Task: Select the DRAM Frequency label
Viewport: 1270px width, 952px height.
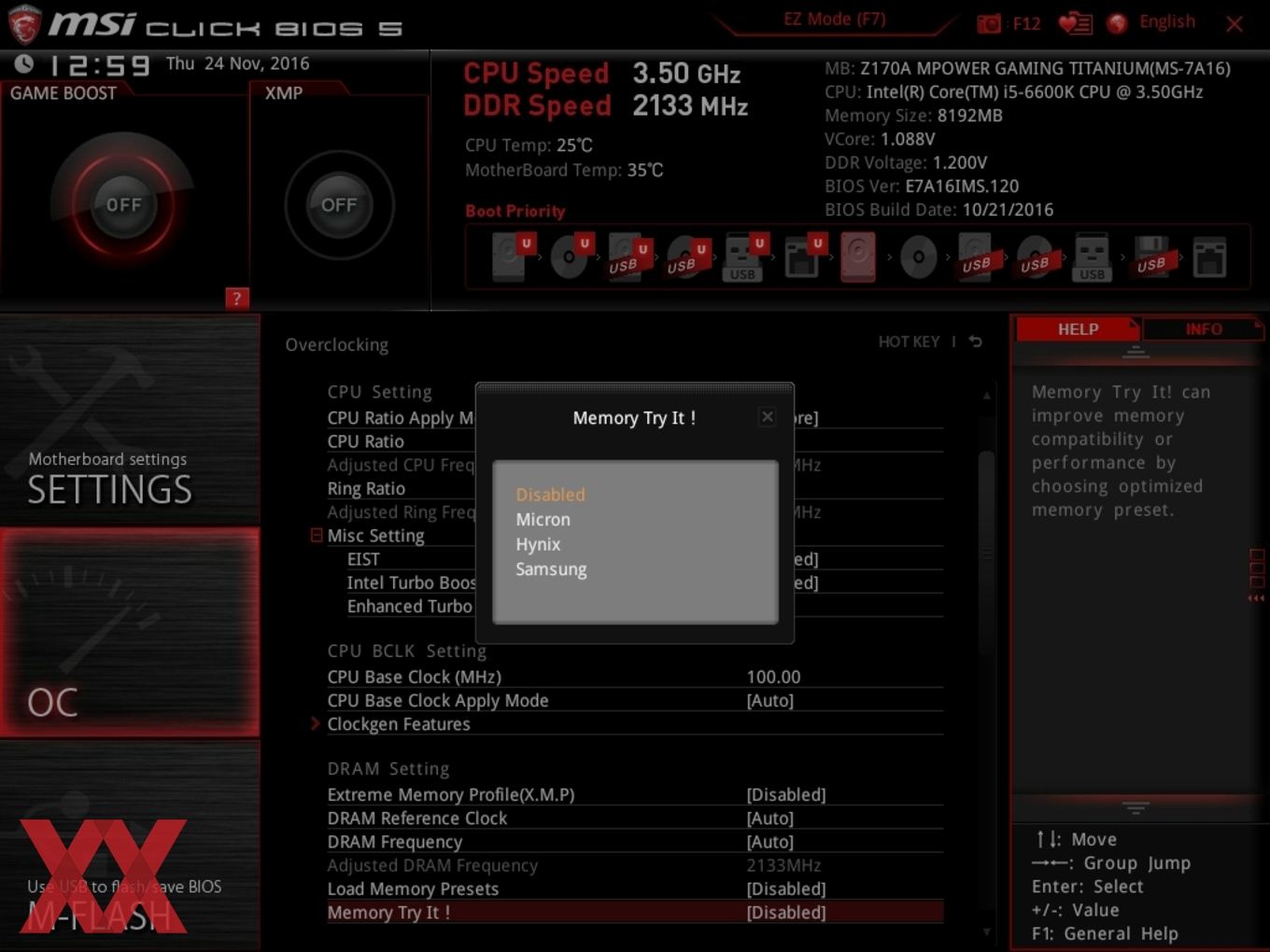Action: tap(395, 842)
